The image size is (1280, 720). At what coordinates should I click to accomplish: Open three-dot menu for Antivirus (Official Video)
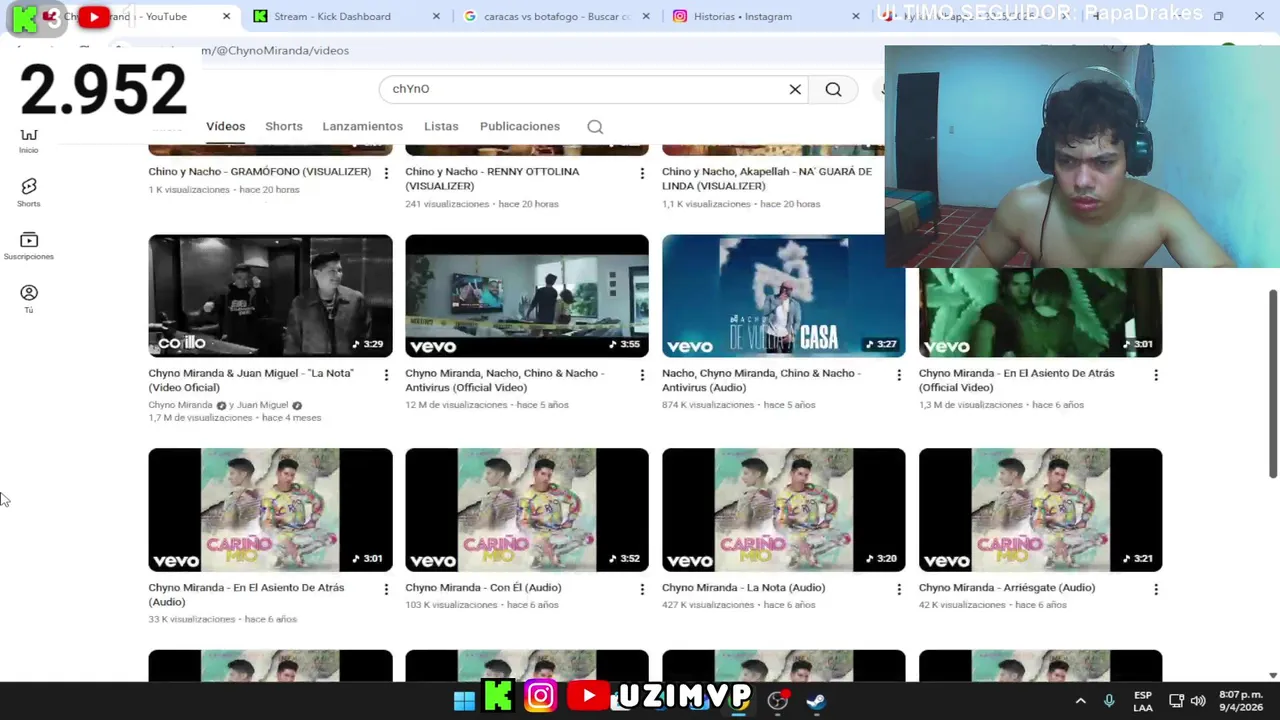click(642, 375)
